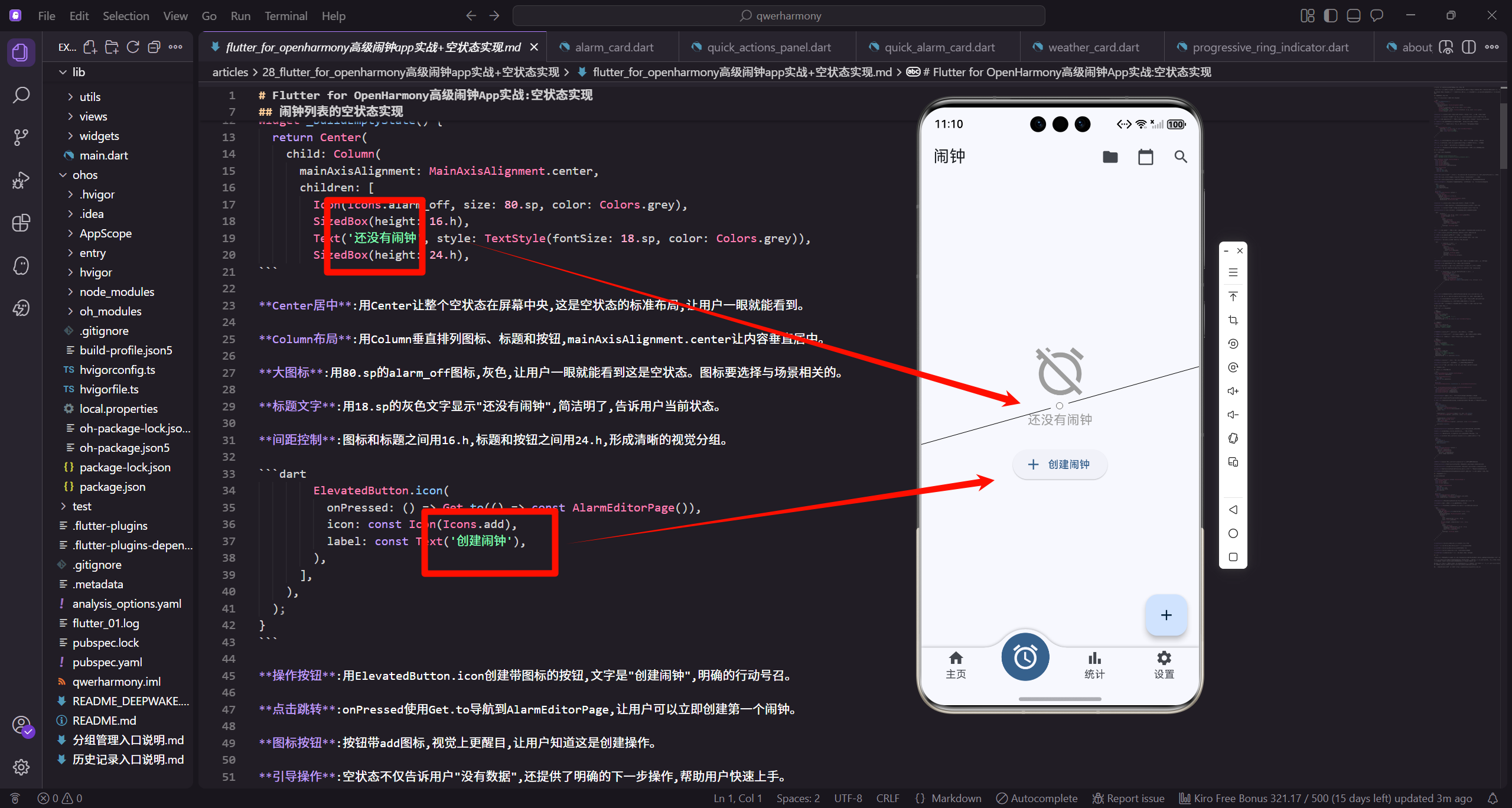The height and width of the screenshot is (808, 1512).
Task: Open Extensions view
Action: tap(21, 223)
